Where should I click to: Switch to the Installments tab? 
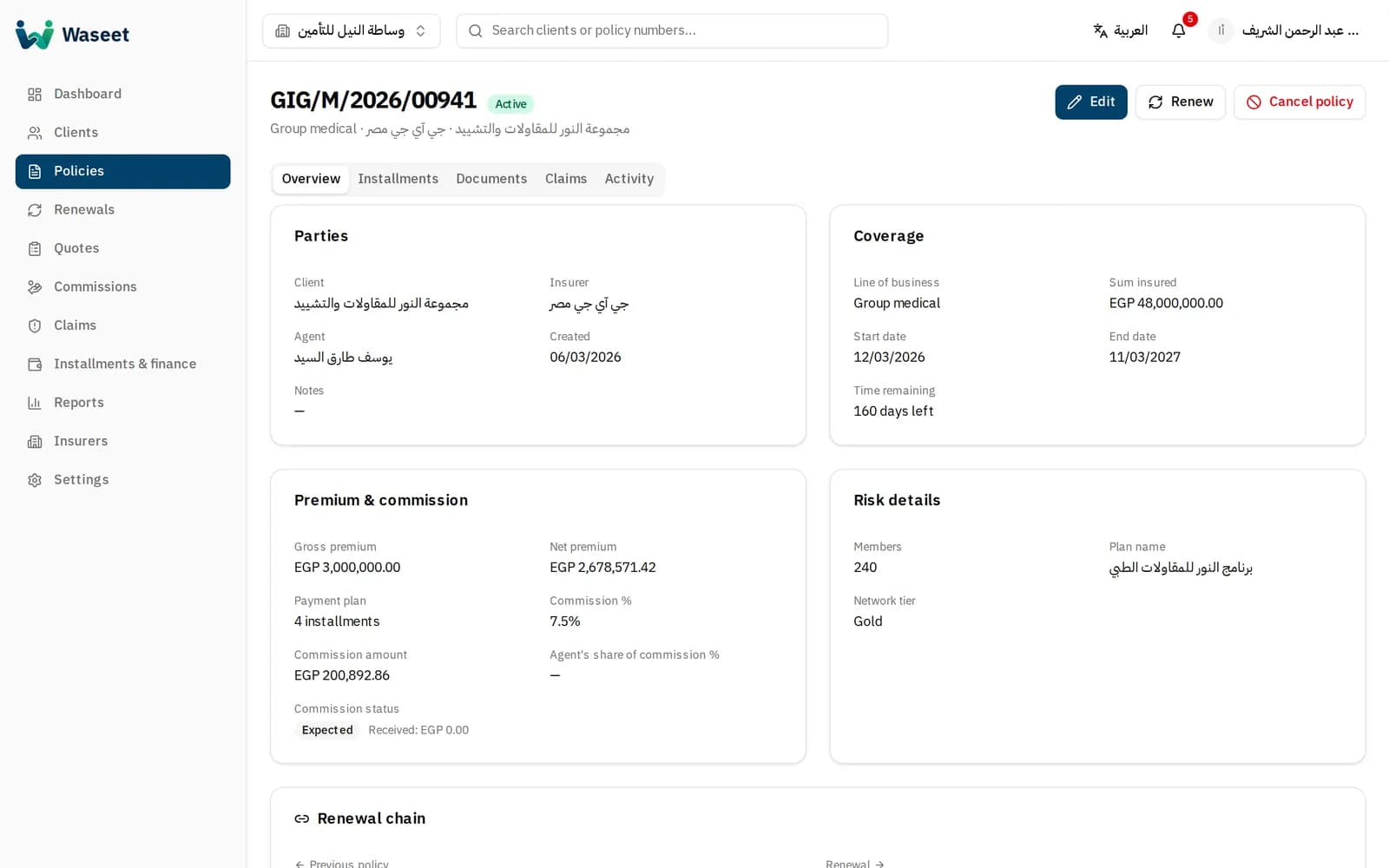point(398,179)
